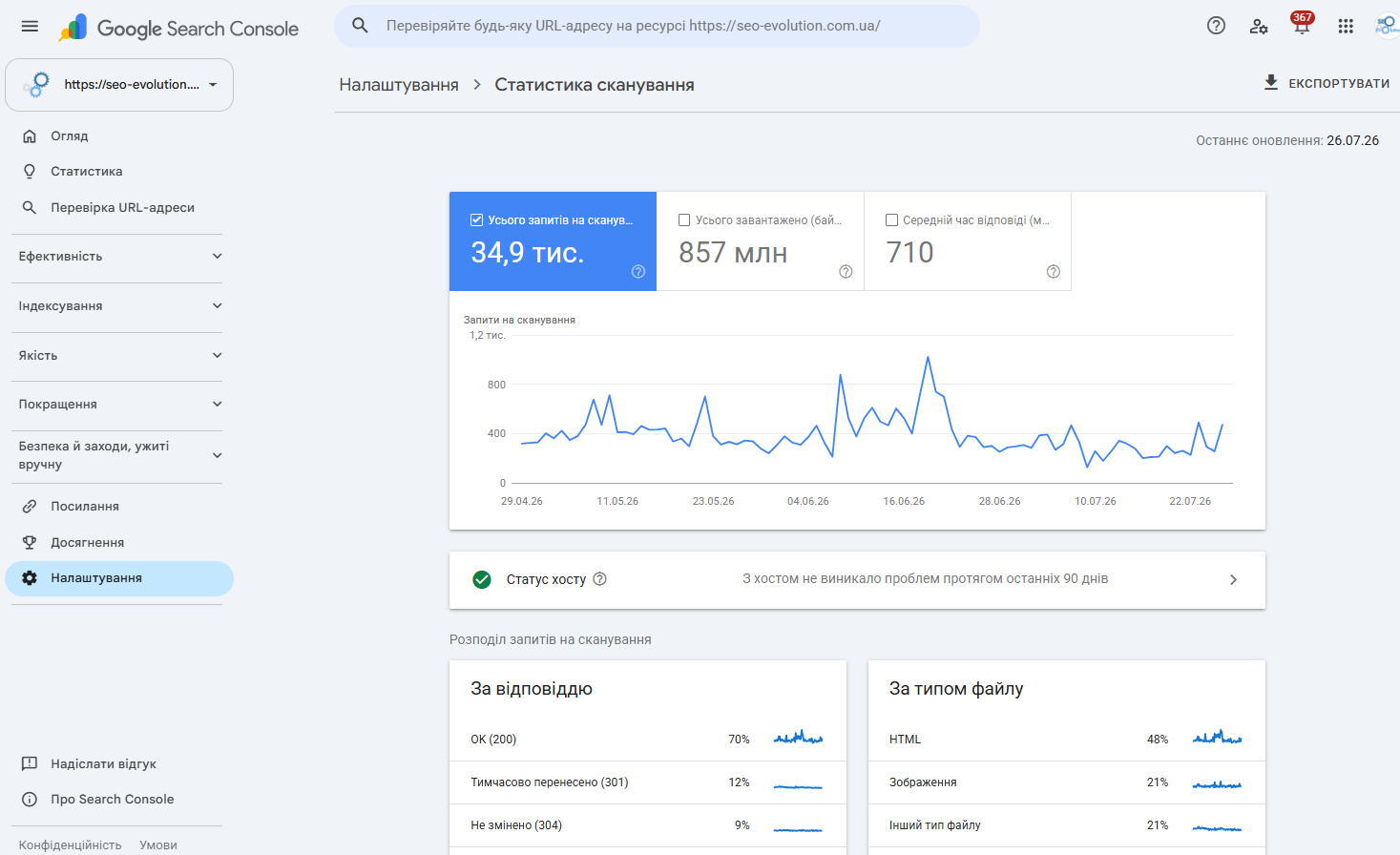
Task: Click the Статистика сканування breadcrumb title
Action: click(x=595, y=85)
